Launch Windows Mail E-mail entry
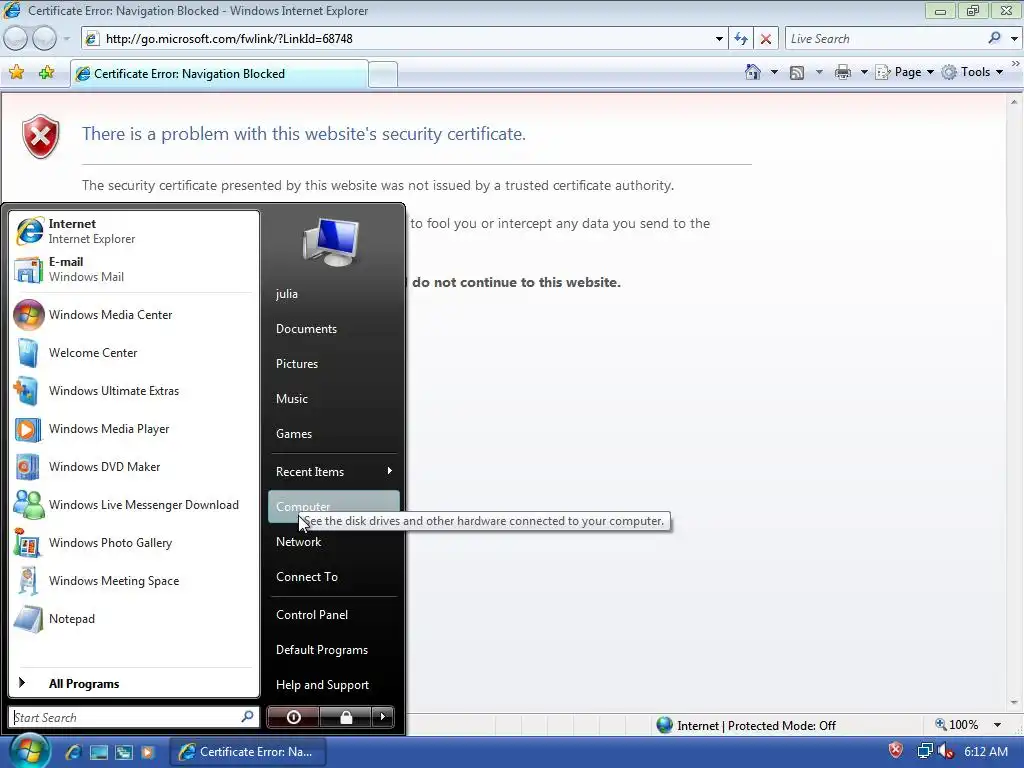 (134, 269)
